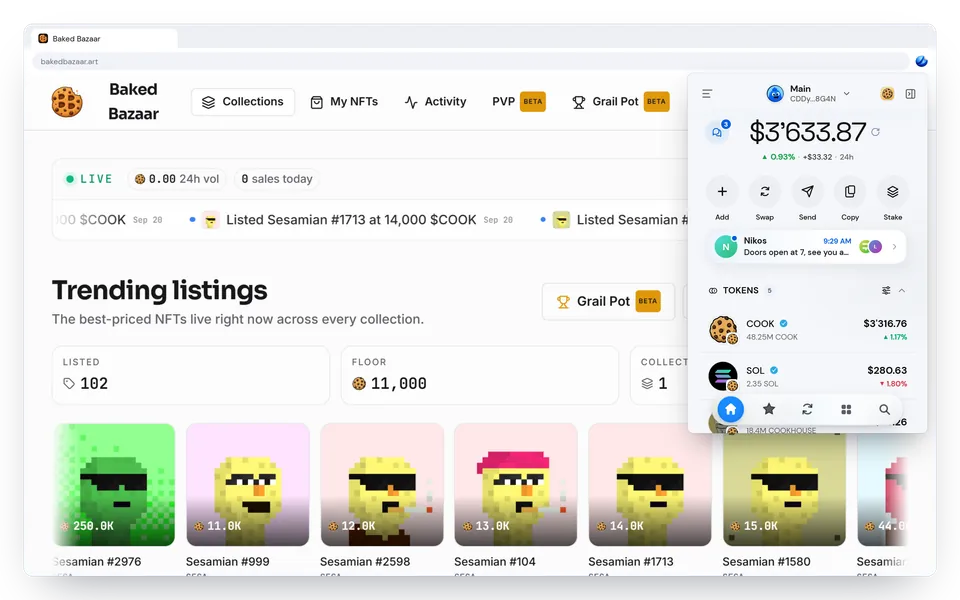Click the Stake button in wallet

pos(893,198)
